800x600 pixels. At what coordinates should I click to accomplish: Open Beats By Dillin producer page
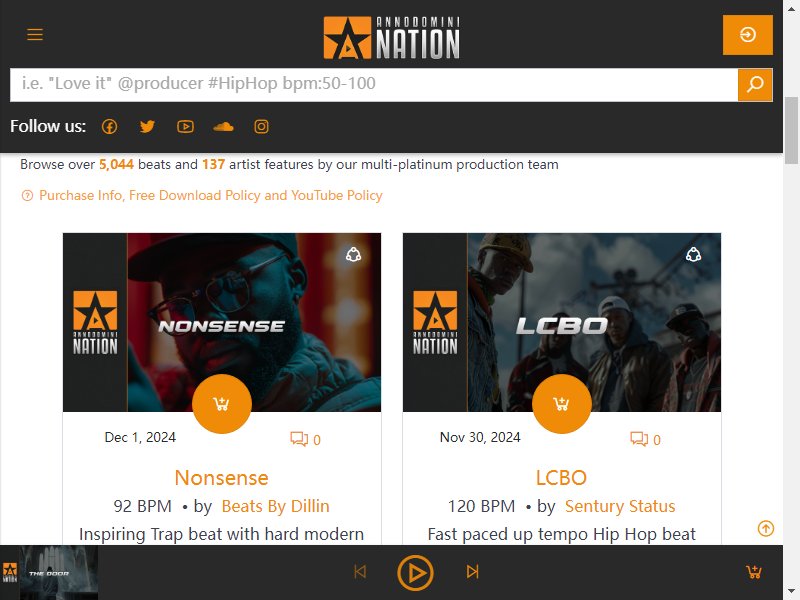(x=276, y=506)
